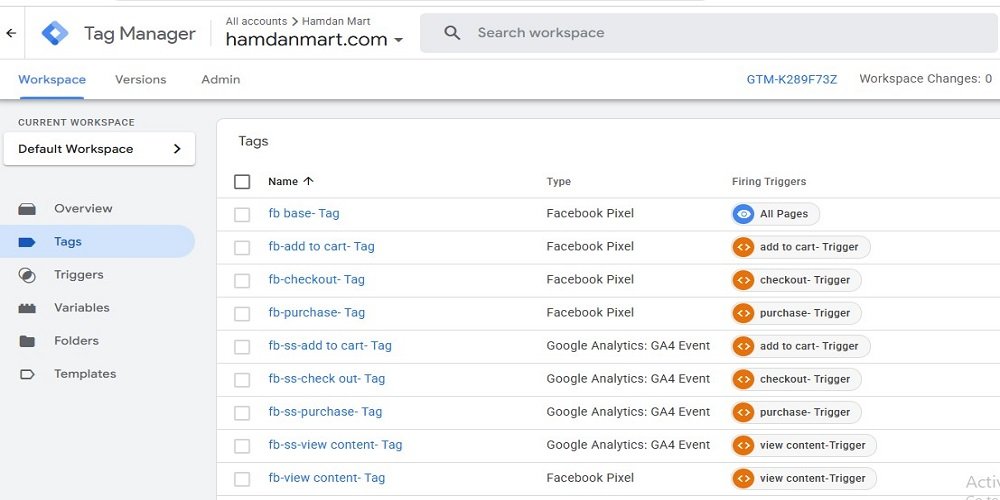The image size is (1000, 500).
Task: Click the Firing Triggers column header
Action: tap(769, 182)
